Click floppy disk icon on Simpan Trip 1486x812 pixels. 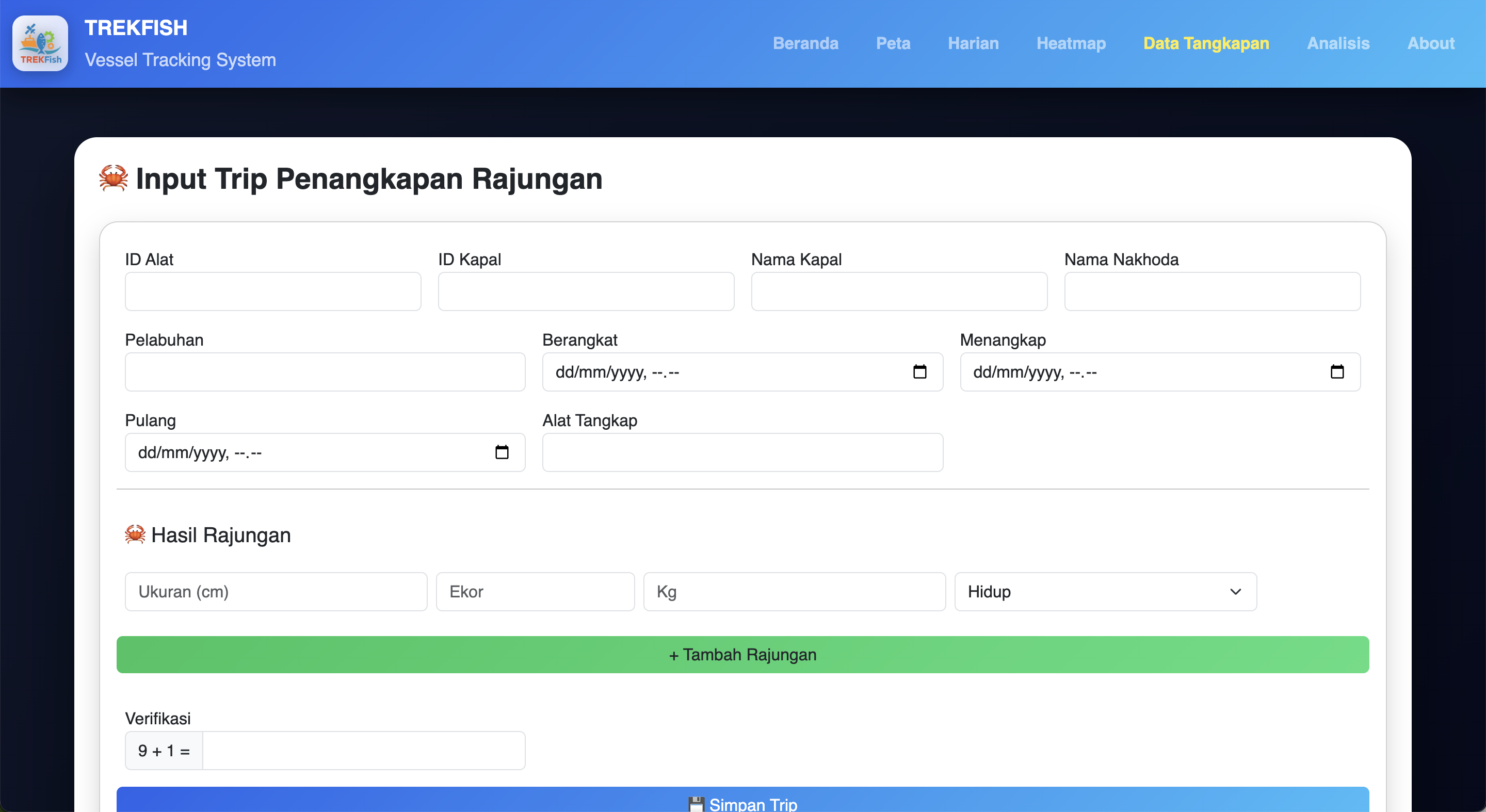(x=696, y=804)
